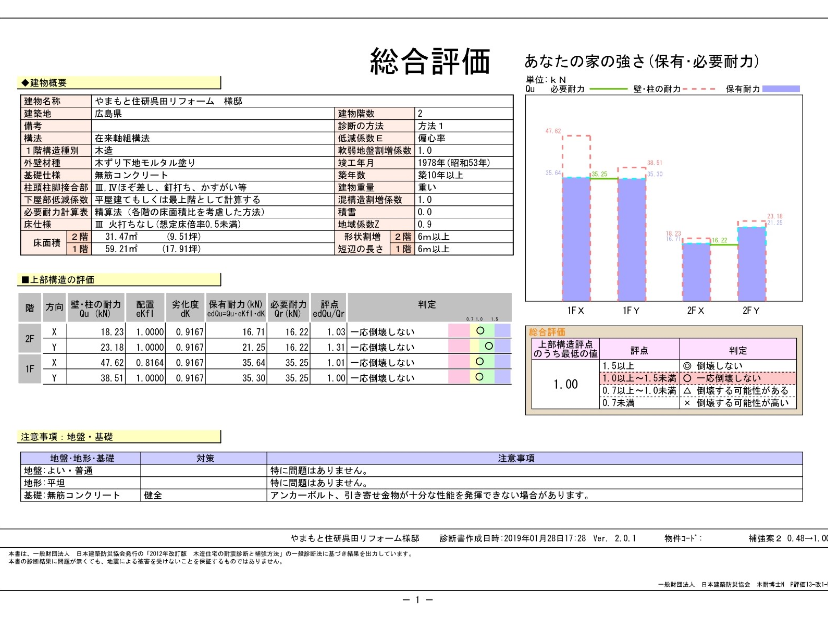This screenshot has height=621, width=828.
Task: Click the 広島県 location value
Action: point(108,114)
